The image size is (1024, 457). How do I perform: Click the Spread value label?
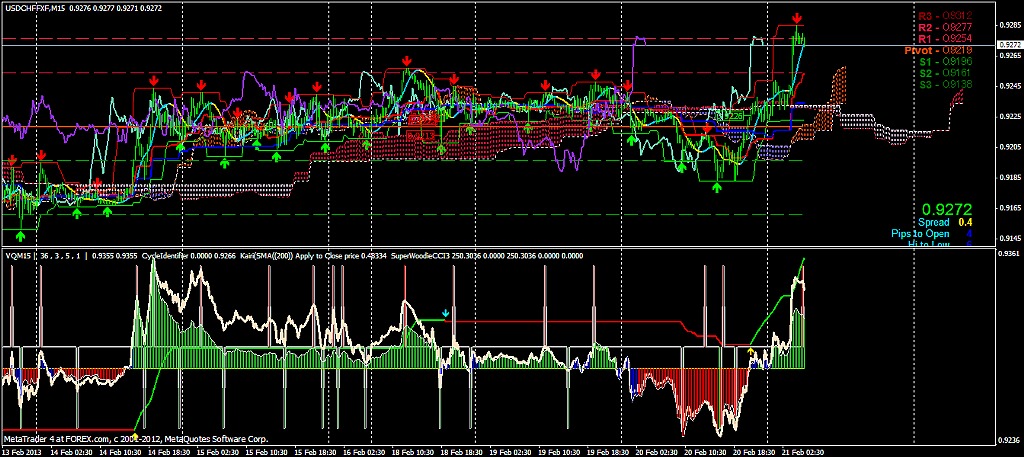[936, 222]
